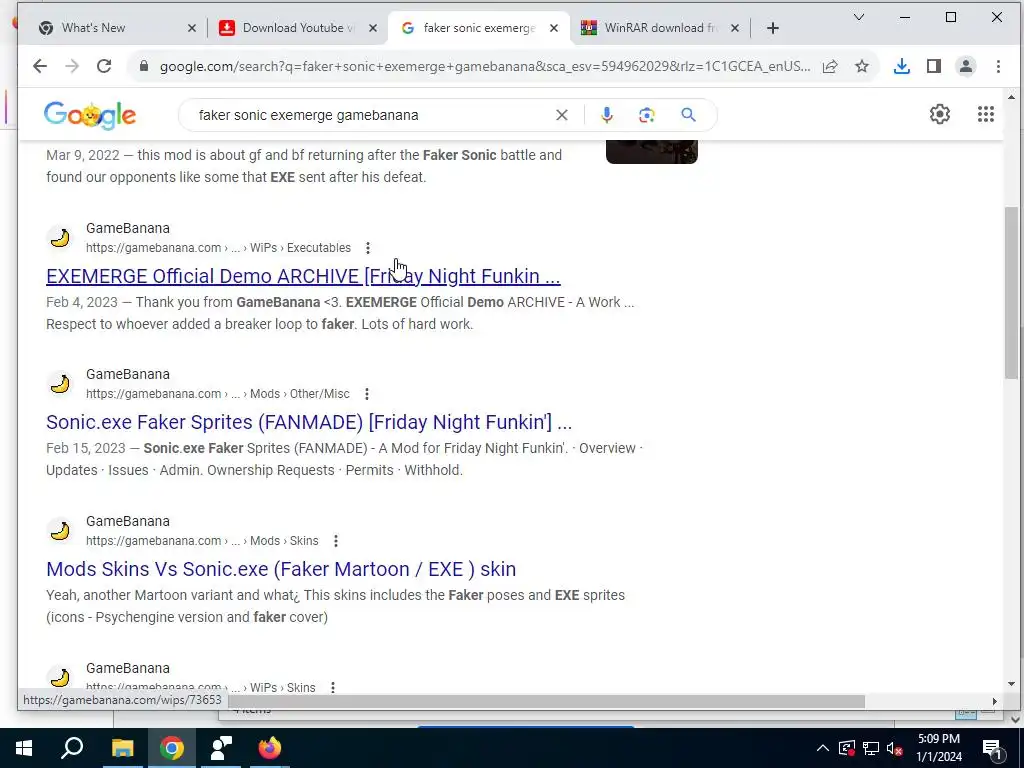Submit search with magnifier icon

coord(688,115)
